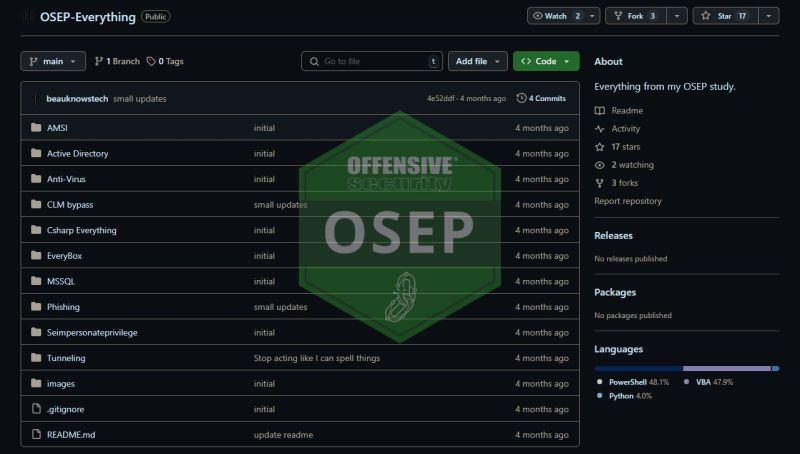Open beauknowstech user profile
Image resolution: width=800 pixels, height=454 pixels.
coord(77,98)
